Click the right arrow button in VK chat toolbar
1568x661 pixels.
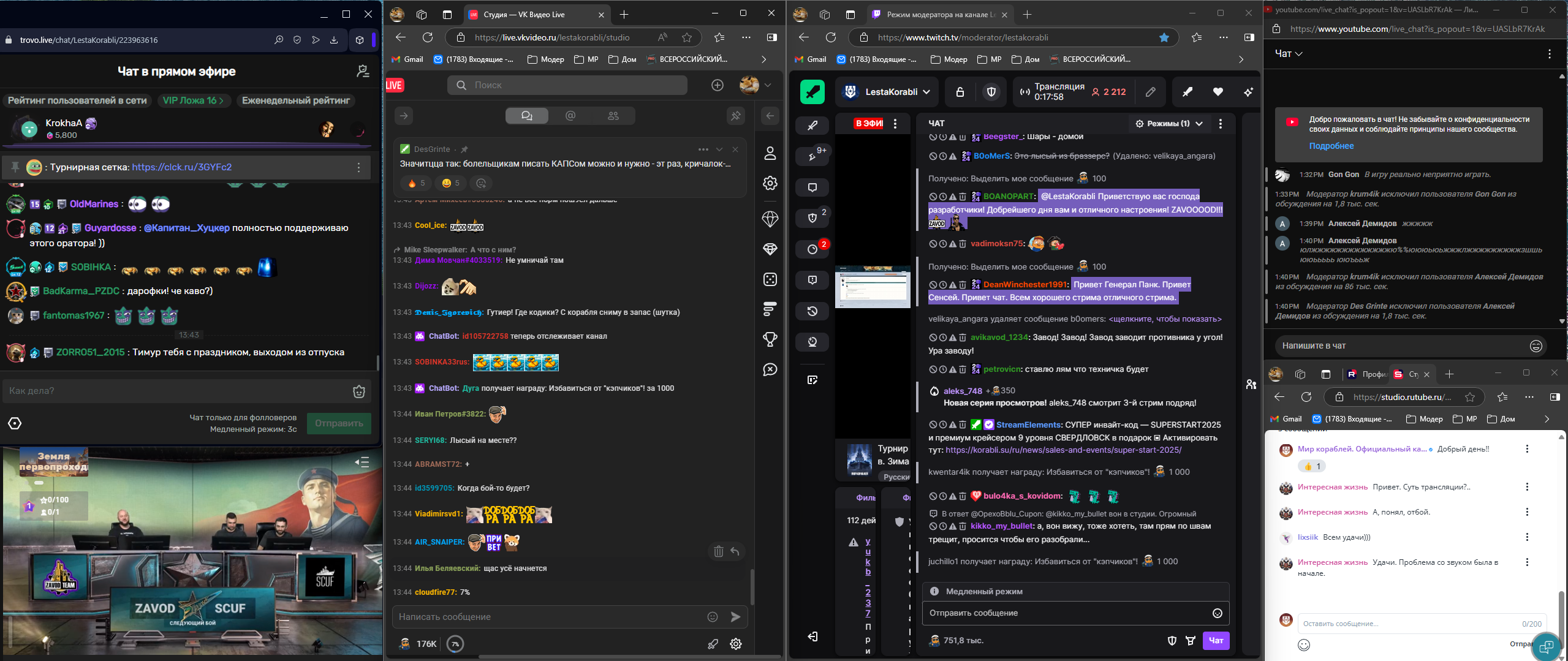point(403,116)
